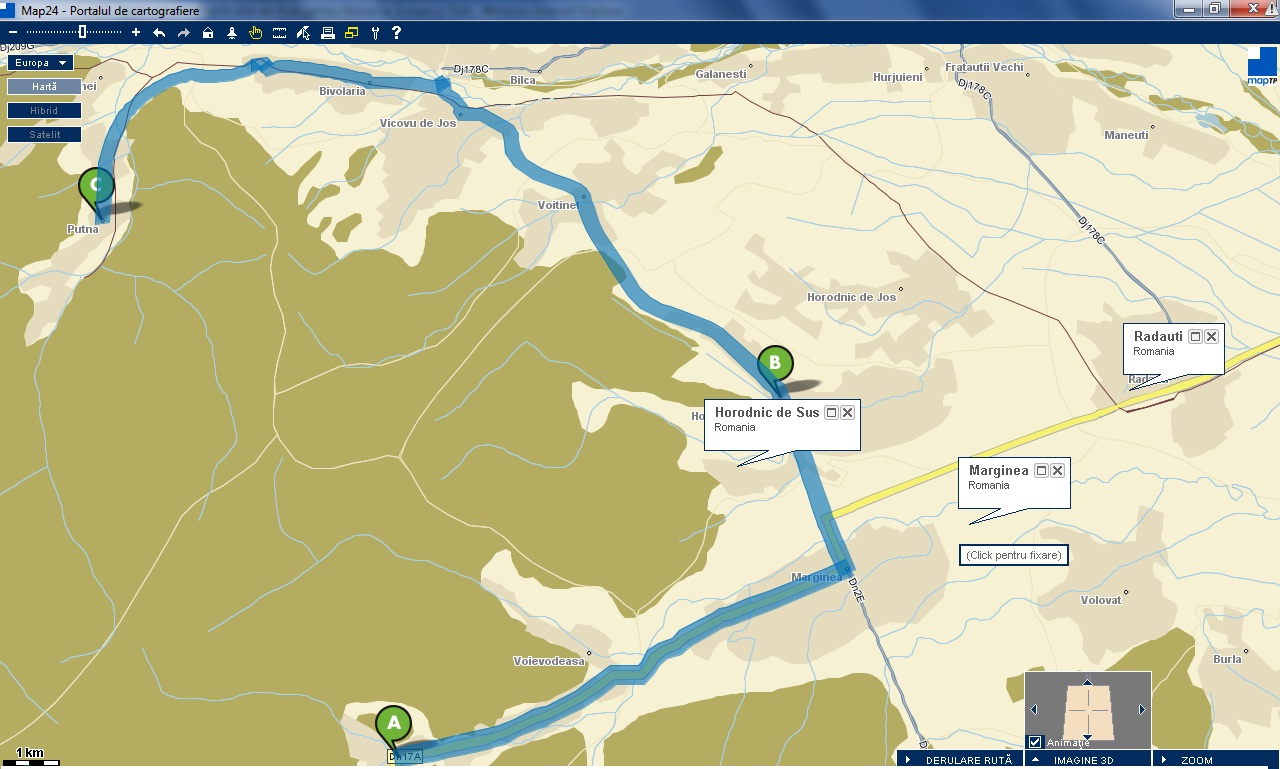The image size is (1280, 769).
Task: Click the zoom in plus icon
Action: coord(136,32)
